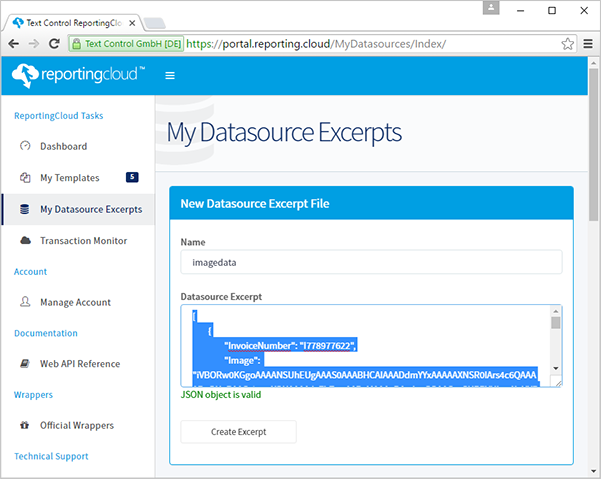The width and height of the screenshot is (601, 479).
Task: Go back to previous page
Action: point(13,44)
